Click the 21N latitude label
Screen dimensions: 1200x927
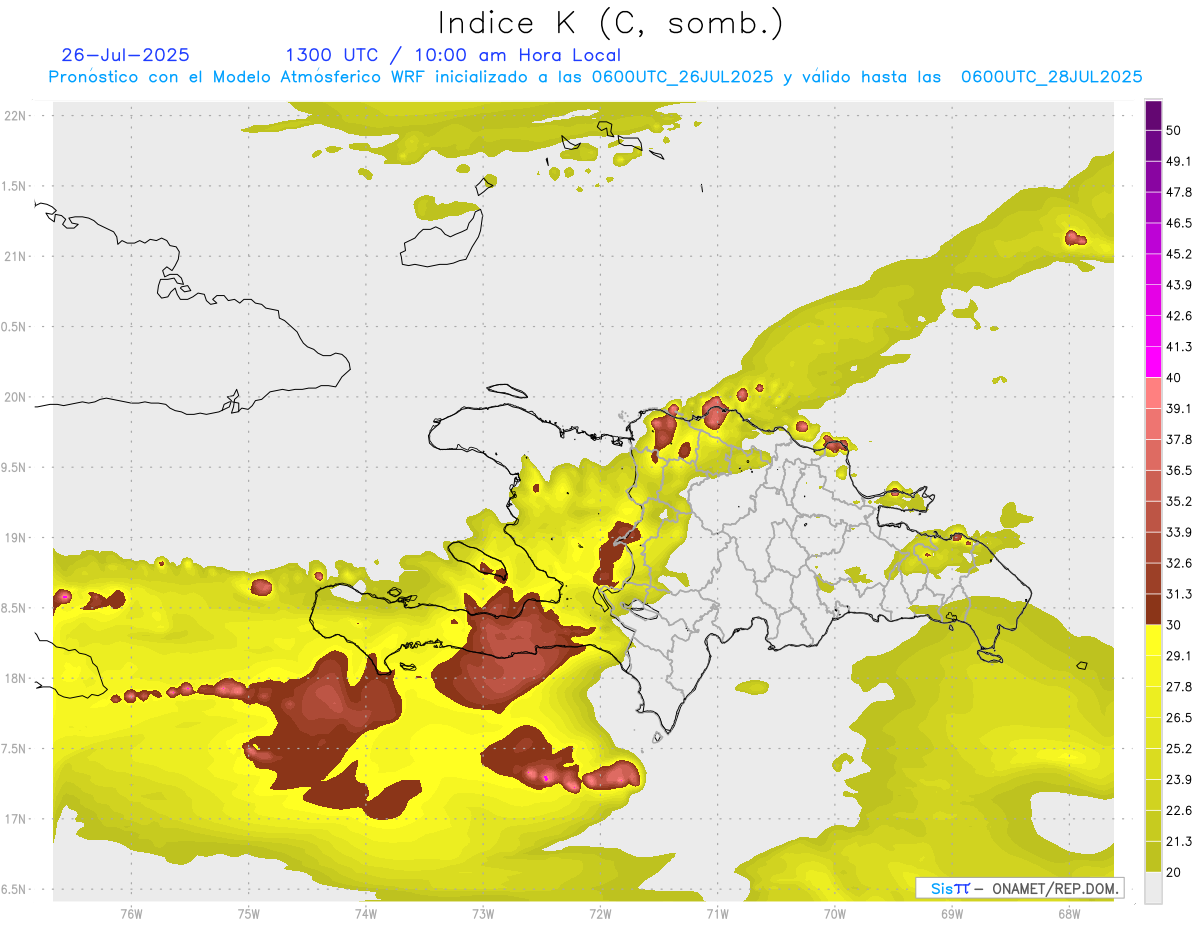15,256
